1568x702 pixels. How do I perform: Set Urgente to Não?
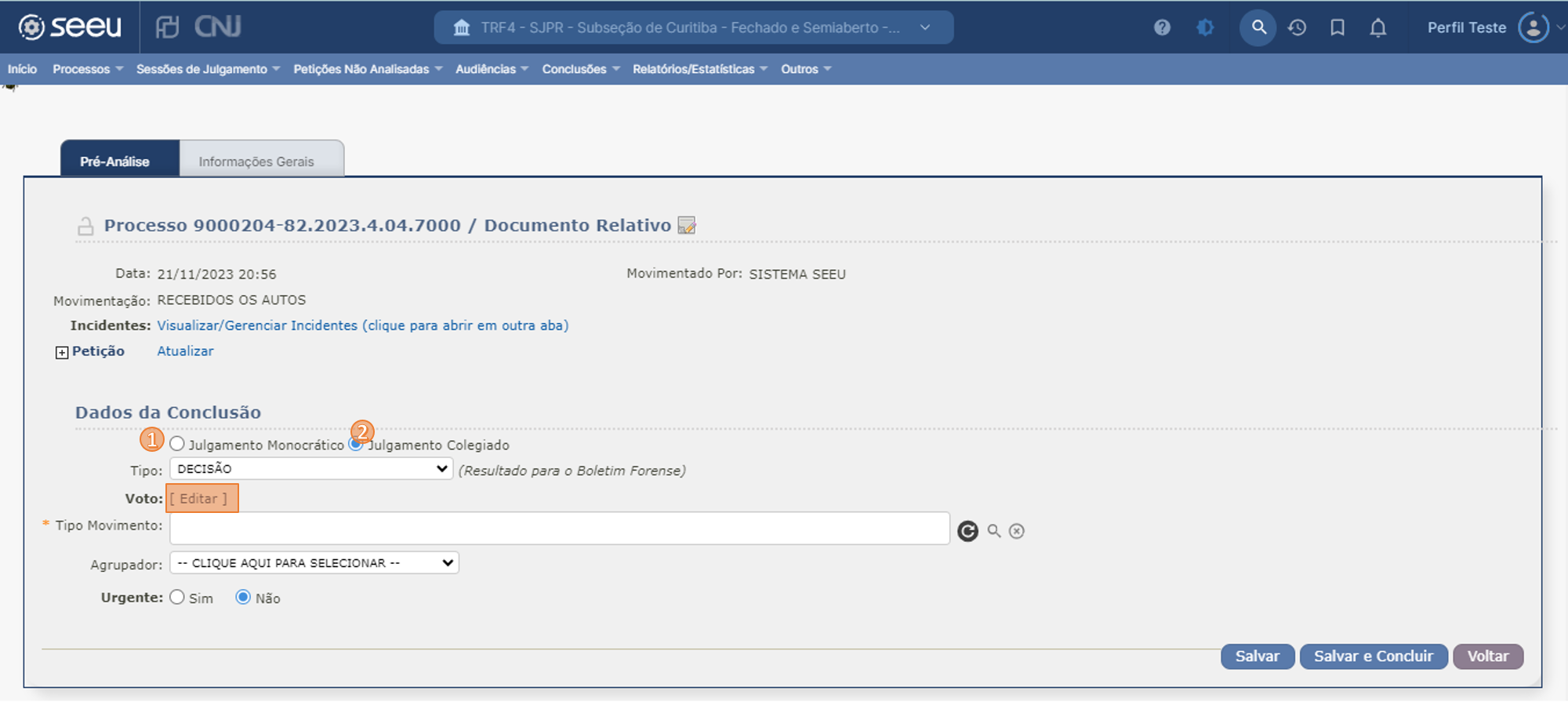coord(243,598)
